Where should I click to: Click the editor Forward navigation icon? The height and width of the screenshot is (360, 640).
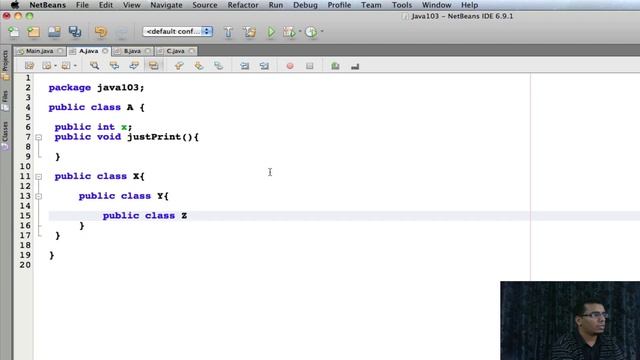coord(66,66)
